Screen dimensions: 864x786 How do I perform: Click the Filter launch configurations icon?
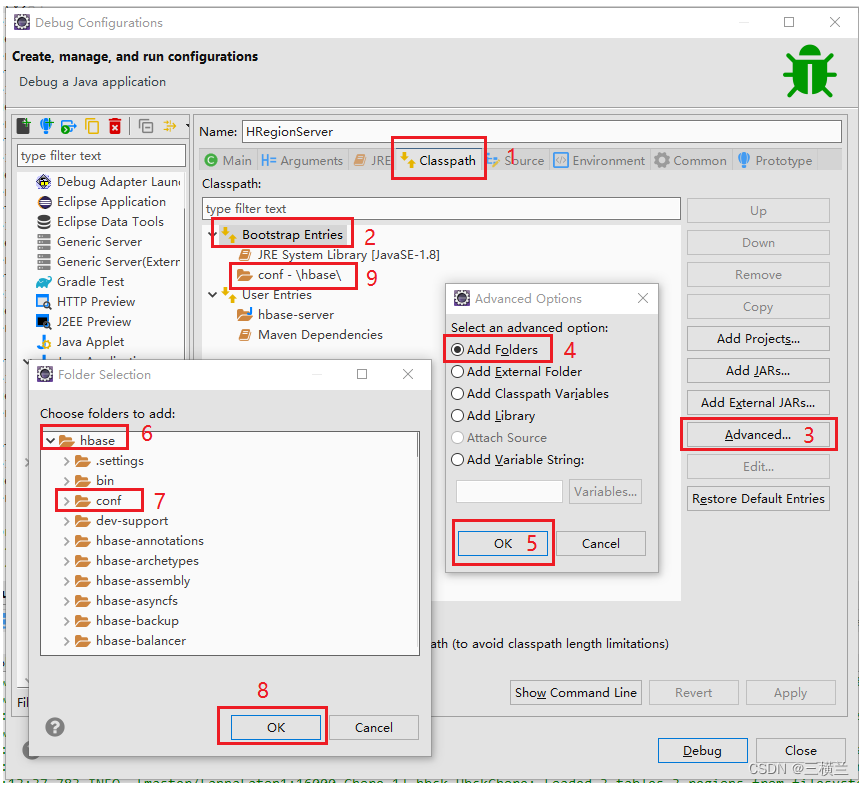(x=170, y=126)
